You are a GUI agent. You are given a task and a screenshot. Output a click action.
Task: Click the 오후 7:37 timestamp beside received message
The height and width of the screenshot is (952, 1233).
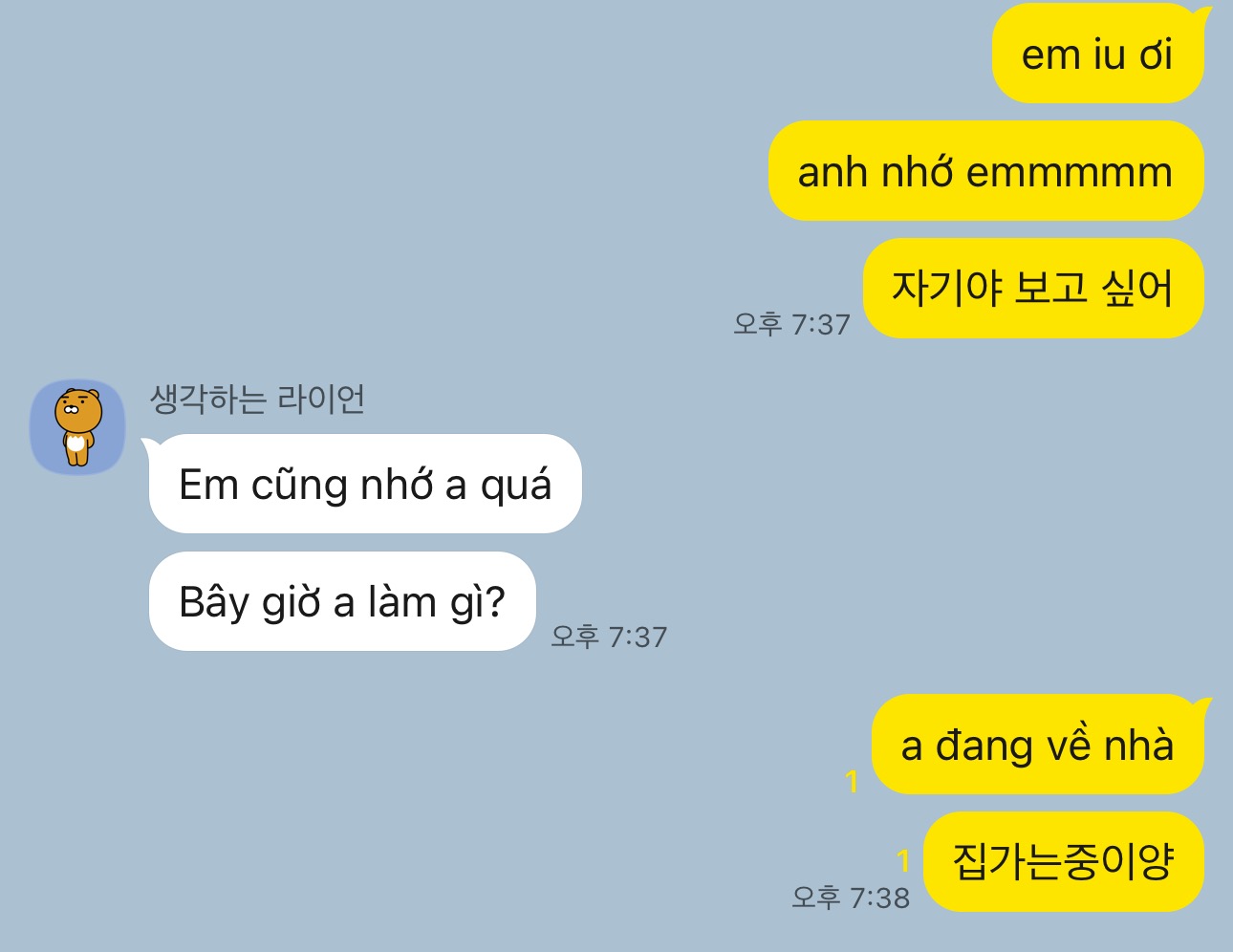point(609,637)
